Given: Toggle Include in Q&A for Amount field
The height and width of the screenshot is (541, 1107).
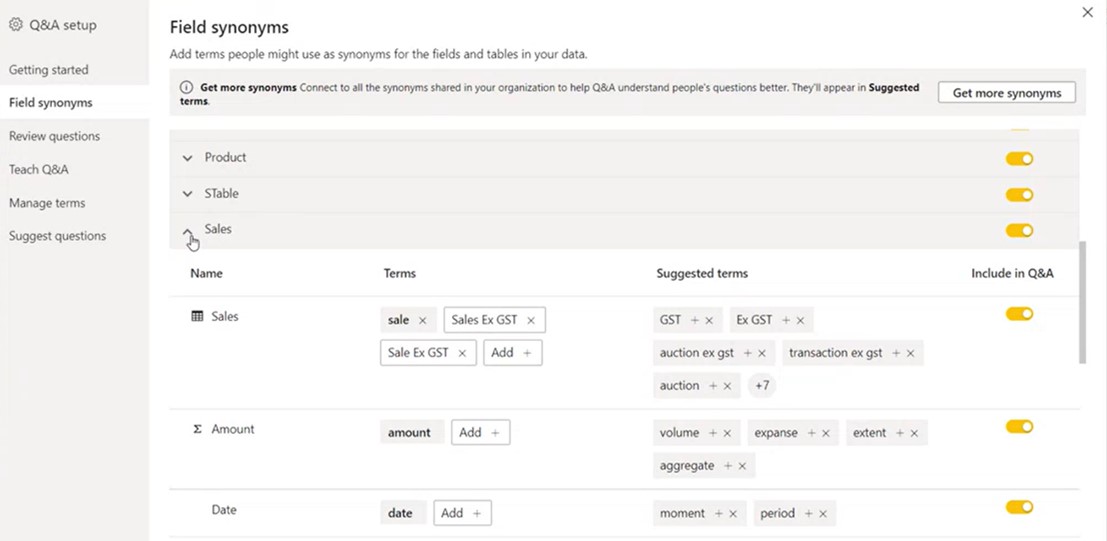Looking at the screenshot, I should tap(1019, 427).
